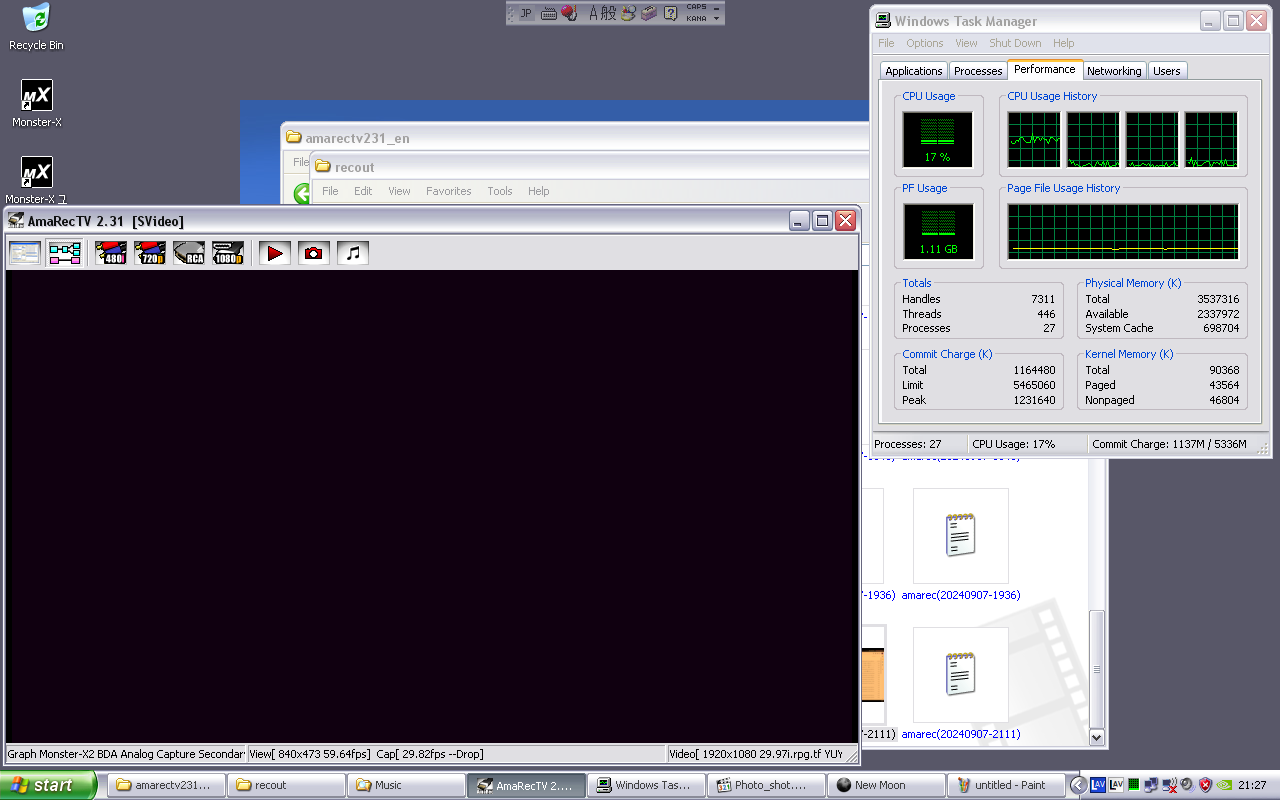The image size is (1280, 800).
Task: Open the volume speaker tray icon
Action: [1187, 785]
